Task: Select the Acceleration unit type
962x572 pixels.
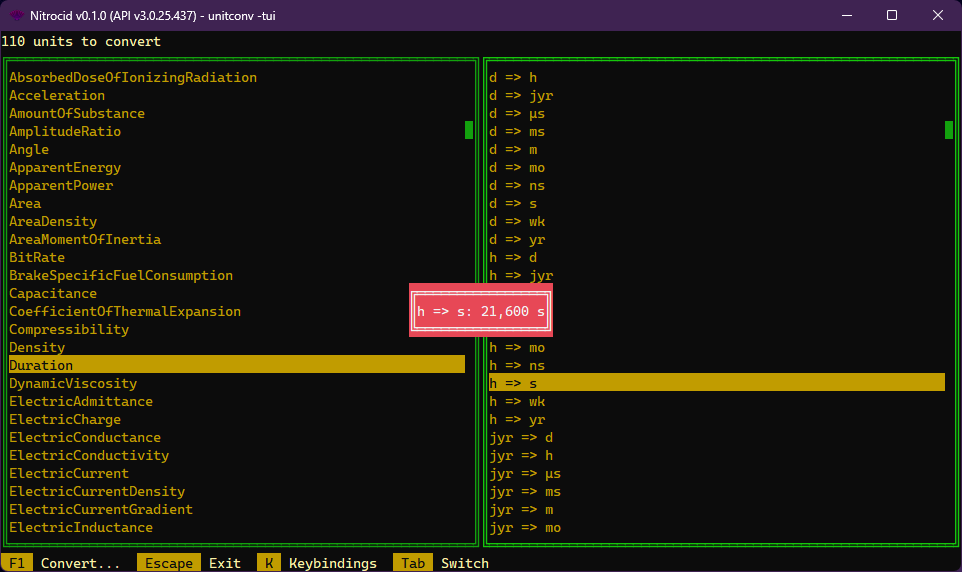Action: (57, 96)
